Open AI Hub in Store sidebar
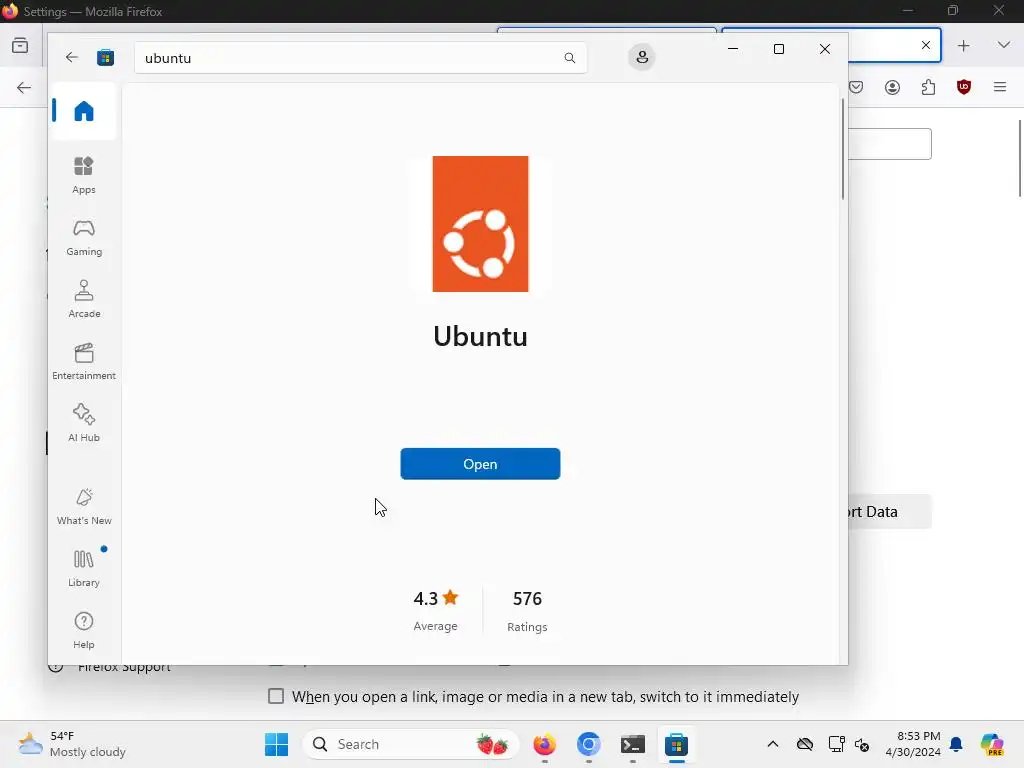 click(x=84, y=423)
